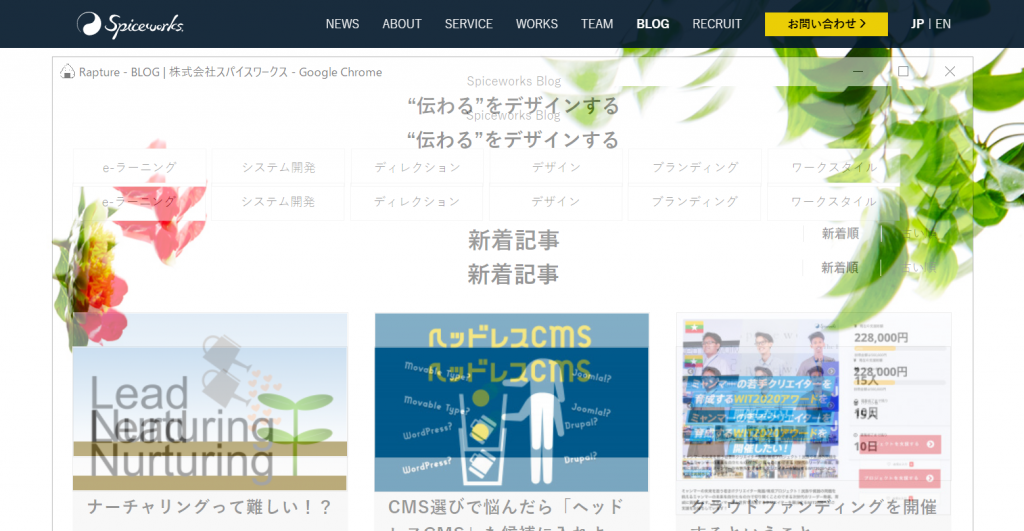Click the yellow お問い合わせ contact button
Viewport: 1024px width, 531px height.
[x=826, y=24]
